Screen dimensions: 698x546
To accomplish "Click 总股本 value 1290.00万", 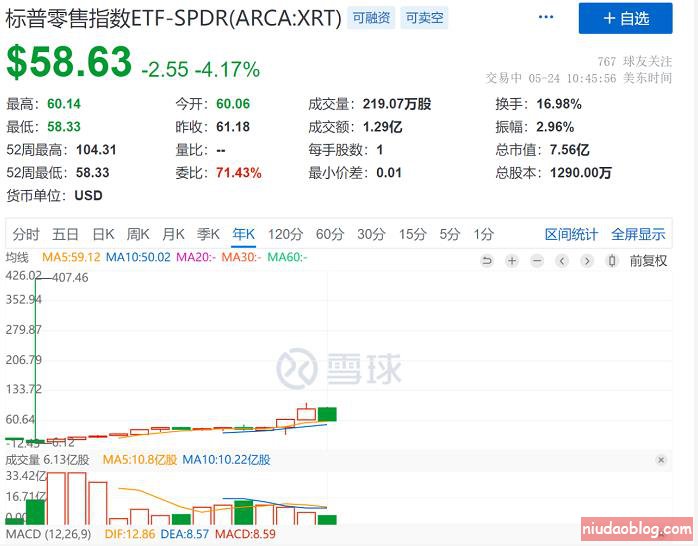I will click(580, 173).
